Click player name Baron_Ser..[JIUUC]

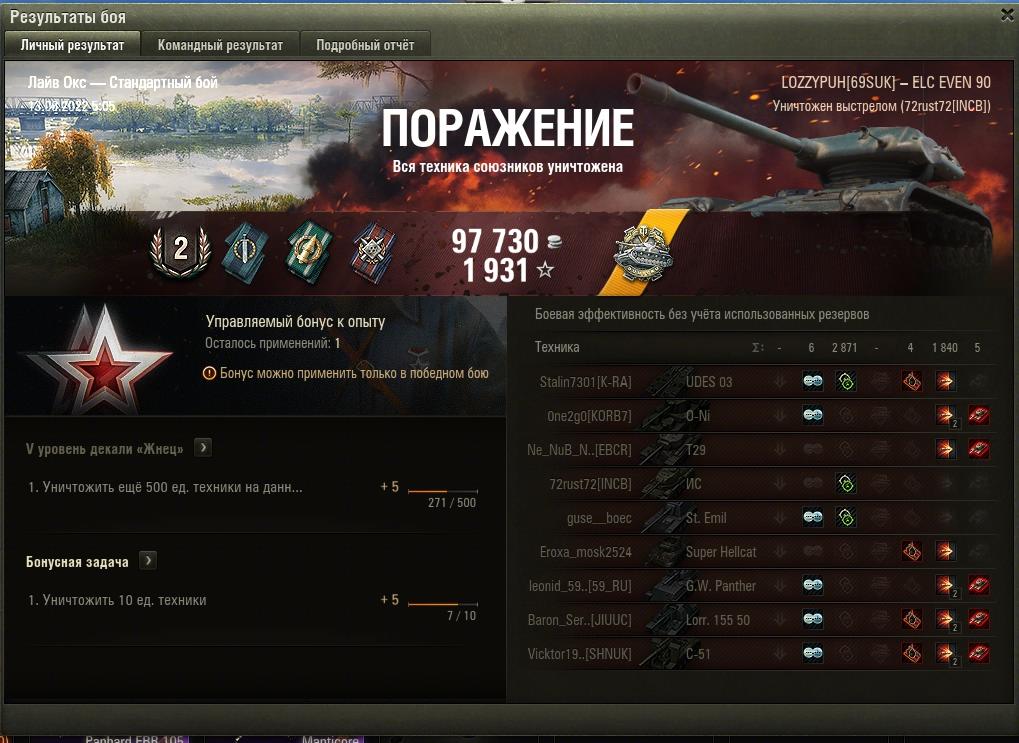click(x=579, y=619)
